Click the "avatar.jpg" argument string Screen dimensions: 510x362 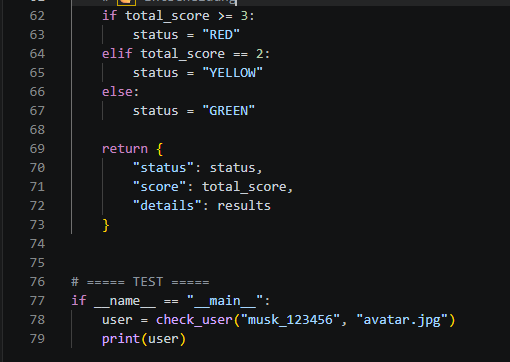tap(402, 320)
